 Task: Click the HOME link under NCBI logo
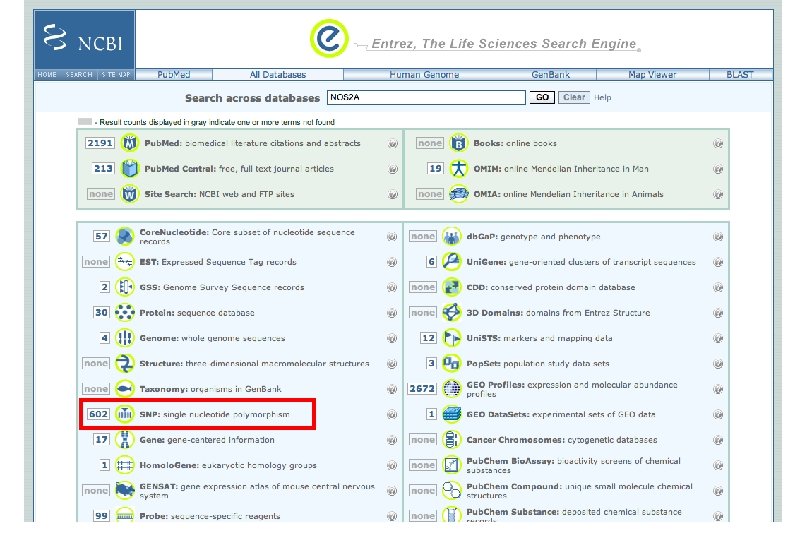47,74
